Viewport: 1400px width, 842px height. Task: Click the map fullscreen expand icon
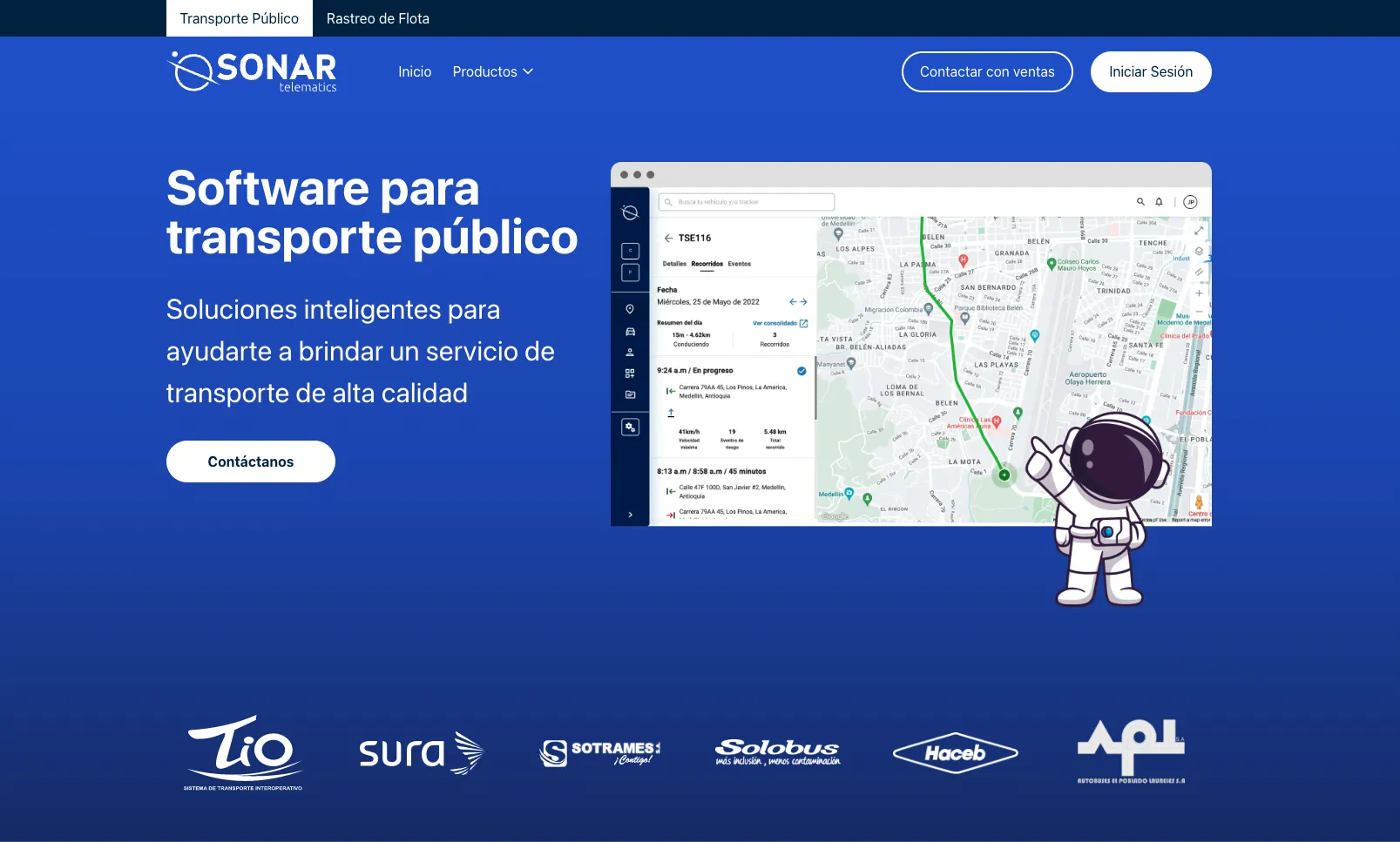point(1199,231)
